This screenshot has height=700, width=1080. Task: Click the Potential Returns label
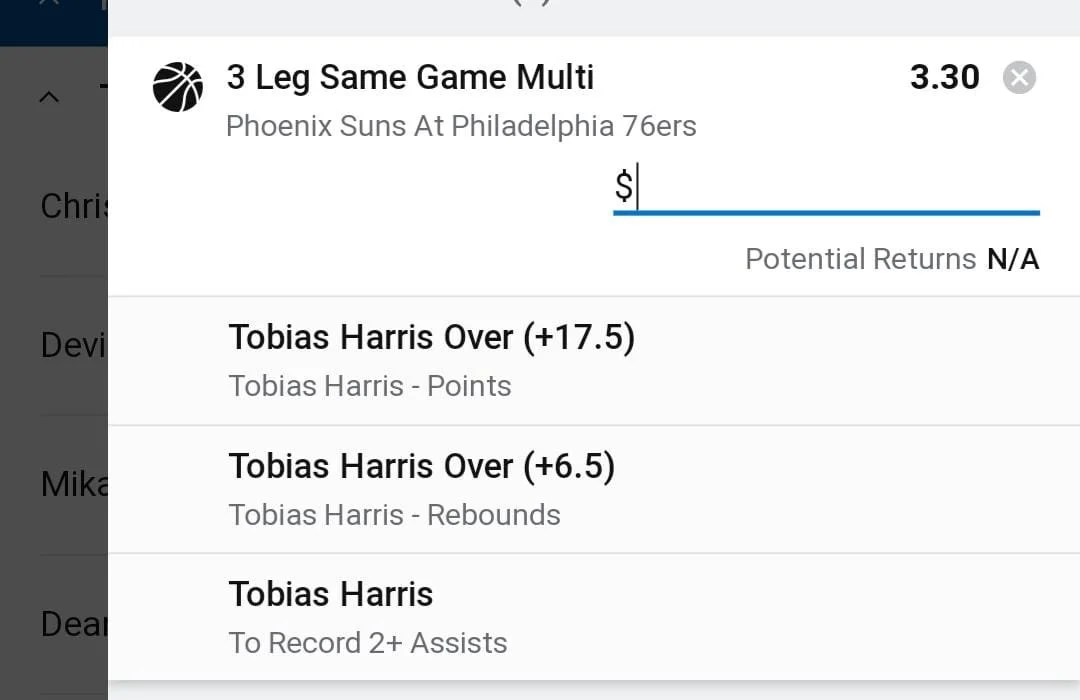click(860, 260)
